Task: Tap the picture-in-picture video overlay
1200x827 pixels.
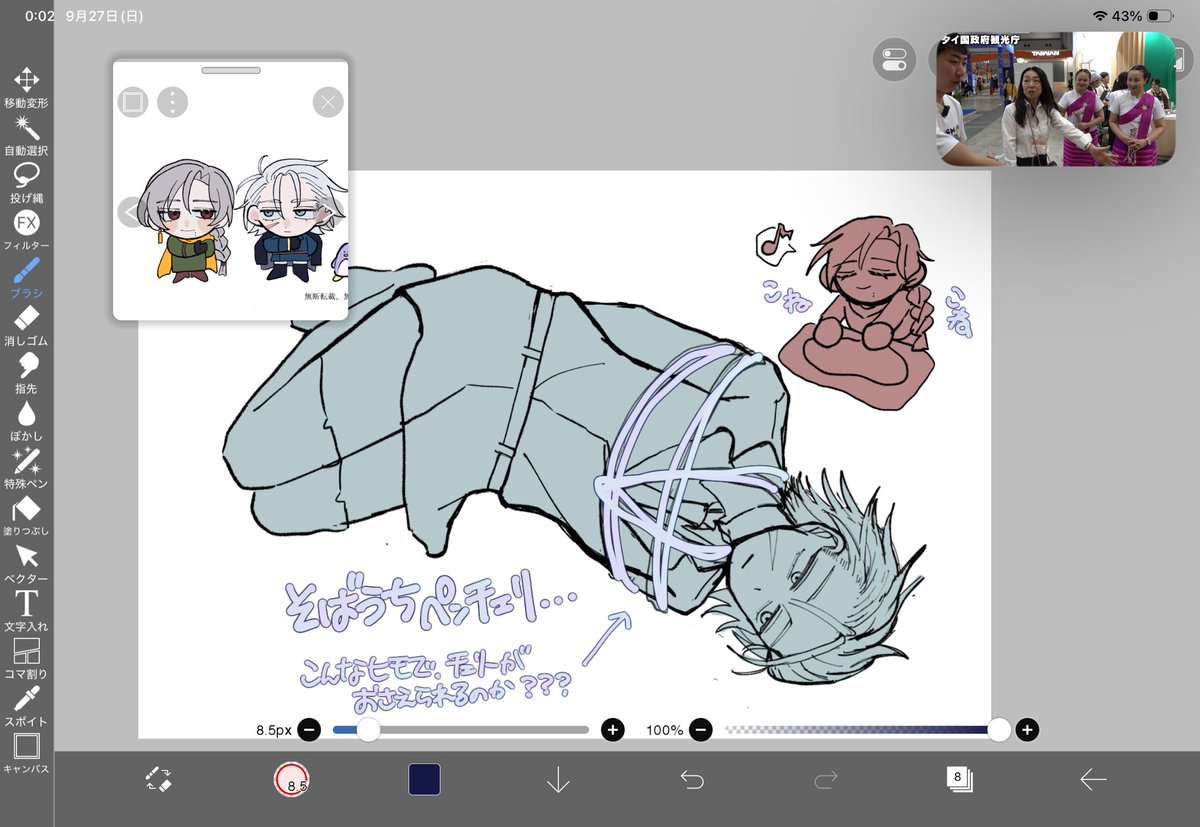Action: click(1056, 99)
